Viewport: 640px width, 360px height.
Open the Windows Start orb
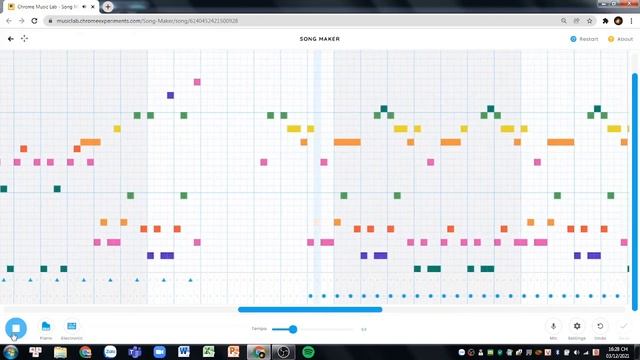(10, 352)
